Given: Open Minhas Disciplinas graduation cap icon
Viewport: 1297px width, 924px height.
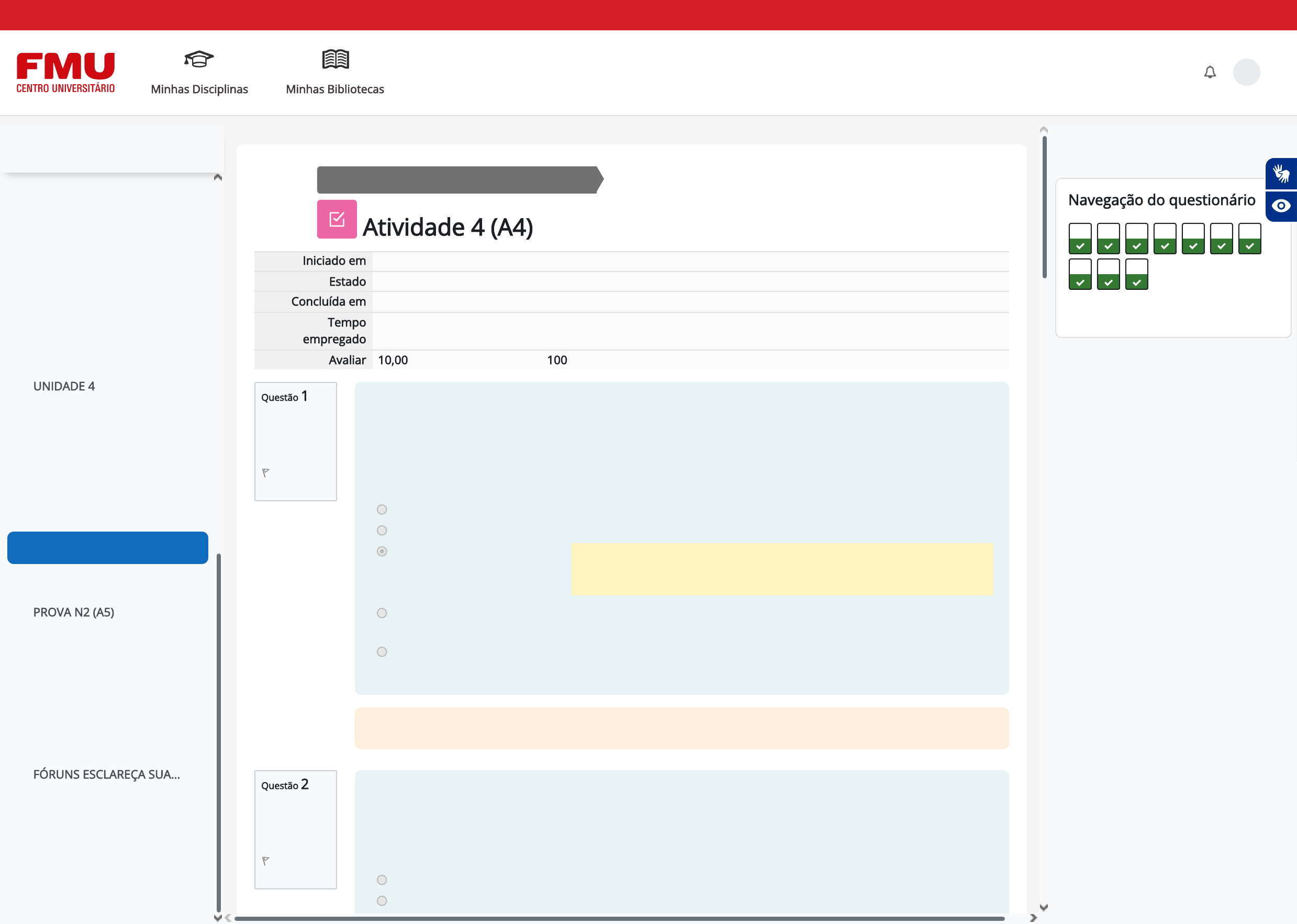Looking at the screenshot, I should point(198,59).
